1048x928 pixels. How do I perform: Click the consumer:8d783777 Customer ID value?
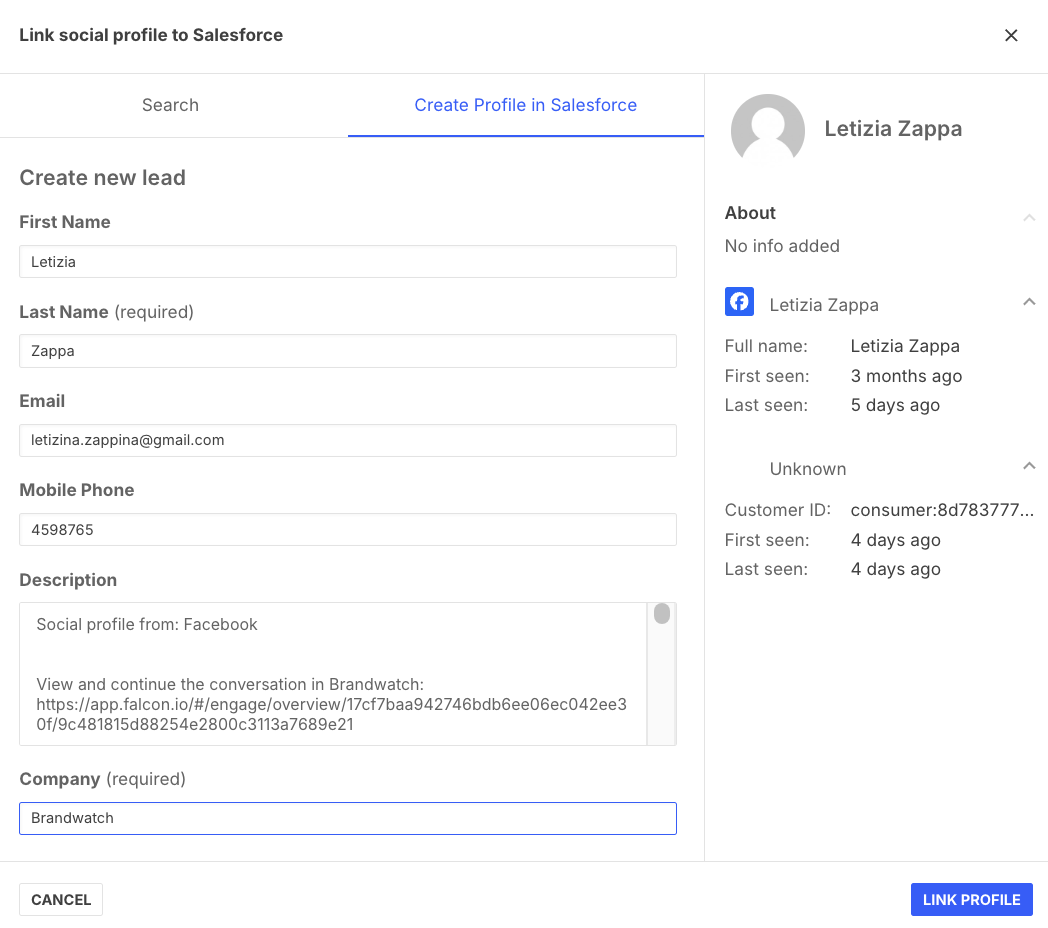click(942, 510)
